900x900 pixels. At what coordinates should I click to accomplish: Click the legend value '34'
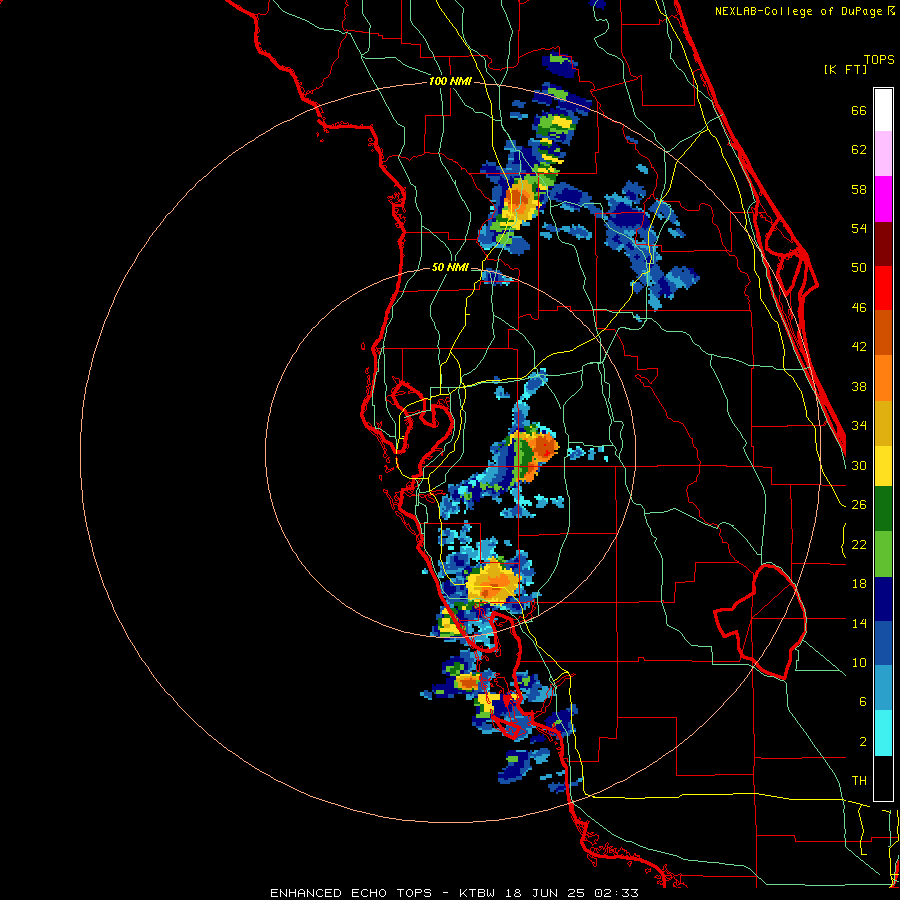(859, 425)
